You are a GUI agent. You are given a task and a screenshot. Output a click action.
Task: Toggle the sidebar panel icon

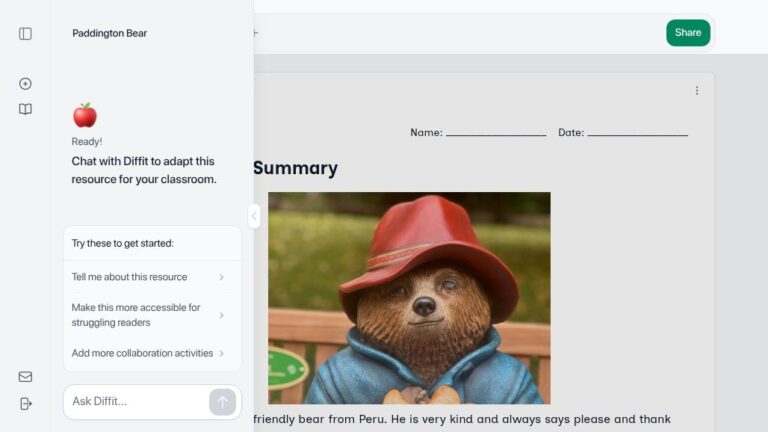coord(25,33)
